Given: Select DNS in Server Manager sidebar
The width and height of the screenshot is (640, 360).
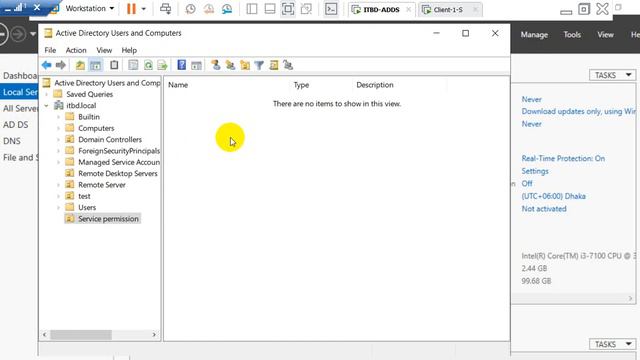Looking at the screenshot, I should [12, 141].
